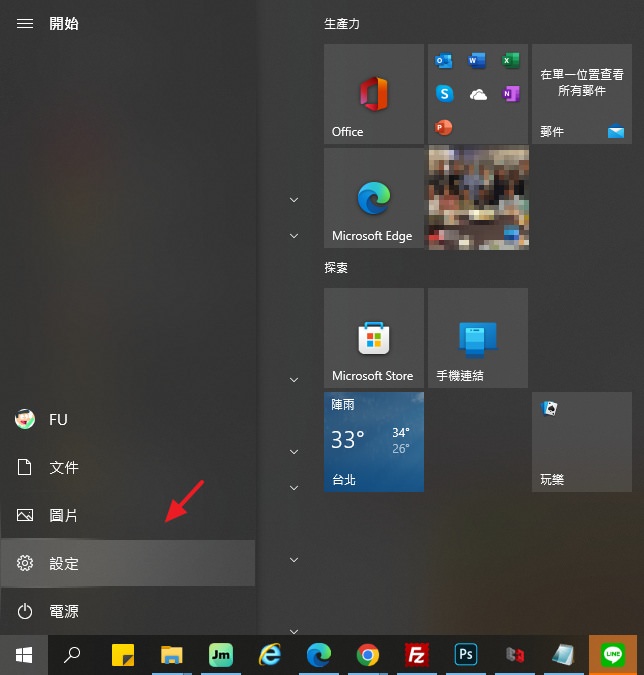Launch Word from the Office apps folder tile
Screen dimensions: 644x675
point(477,61)
